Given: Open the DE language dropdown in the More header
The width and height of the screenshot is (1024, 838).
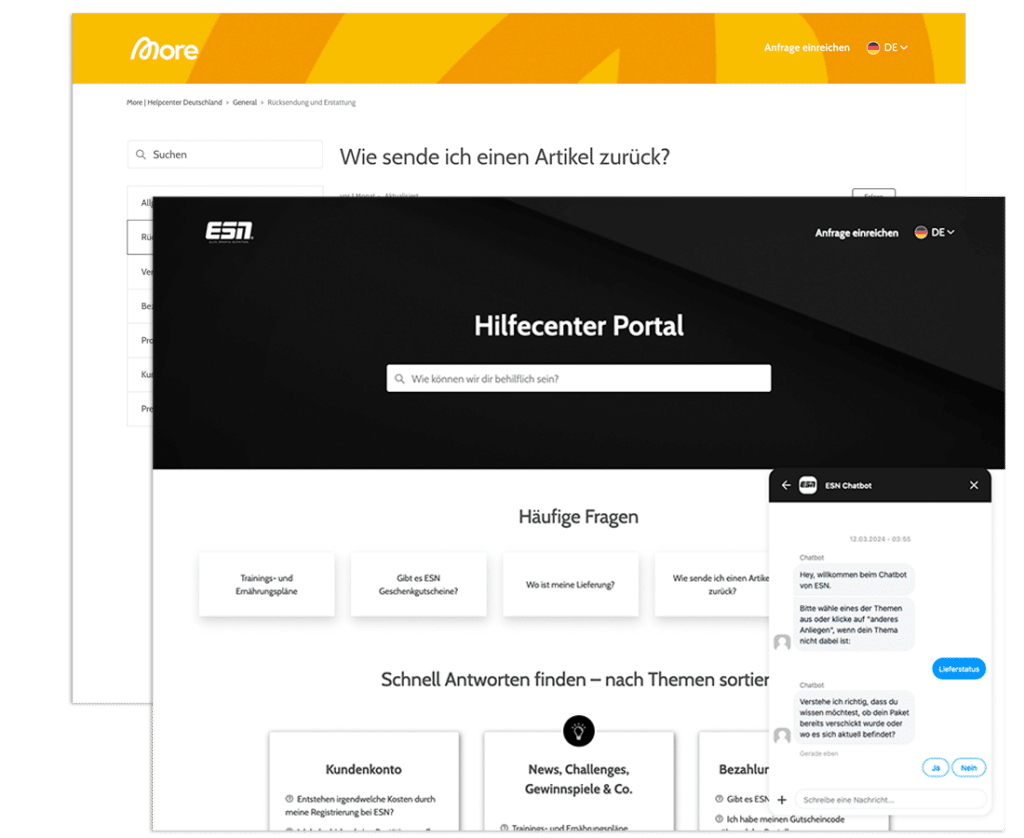Looking at the screenshot, I should (x=895, y=48).
